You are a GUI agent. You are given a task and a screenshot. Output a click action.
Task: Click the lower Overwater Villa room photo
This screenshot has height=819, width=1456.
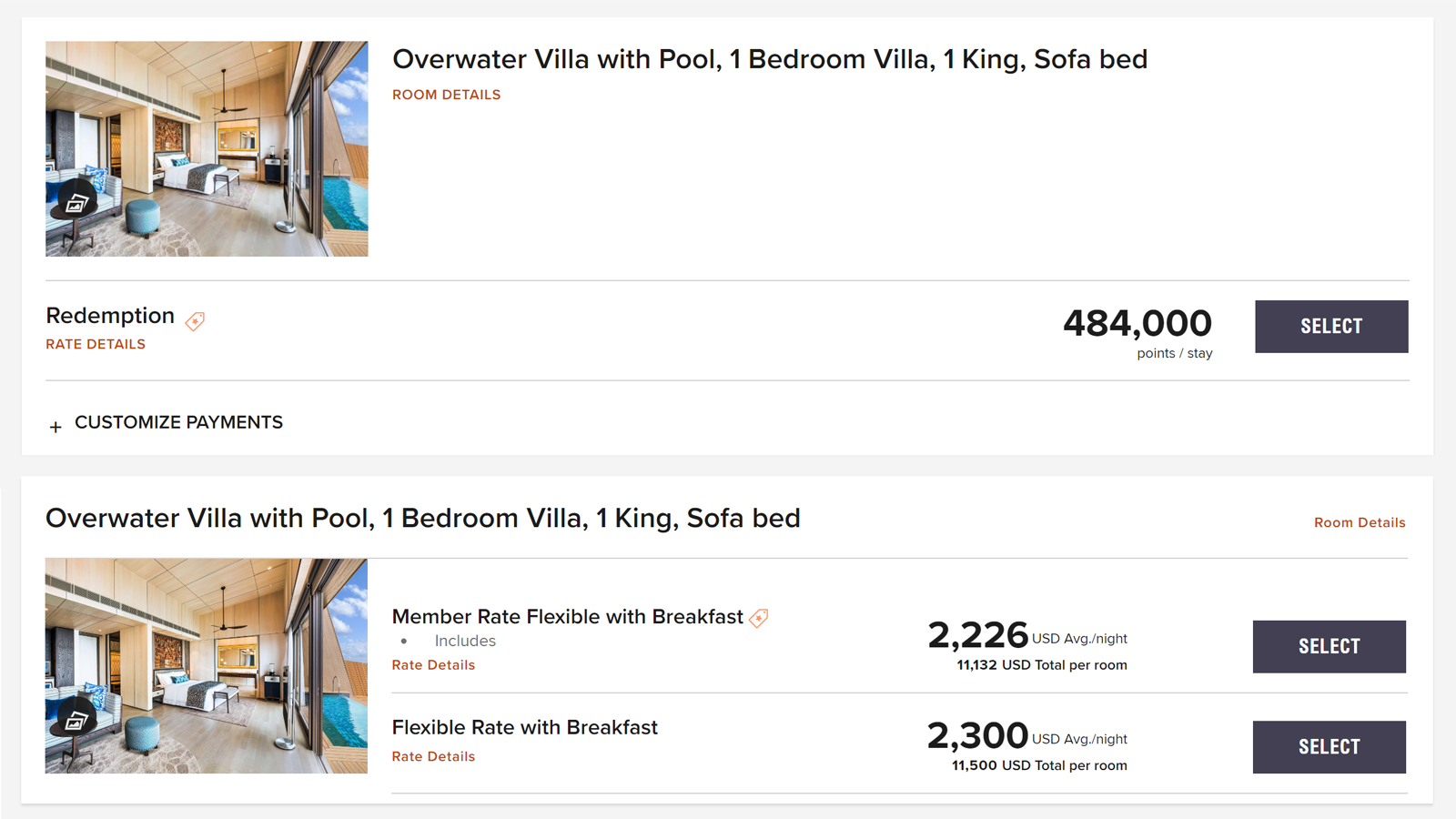207,666
